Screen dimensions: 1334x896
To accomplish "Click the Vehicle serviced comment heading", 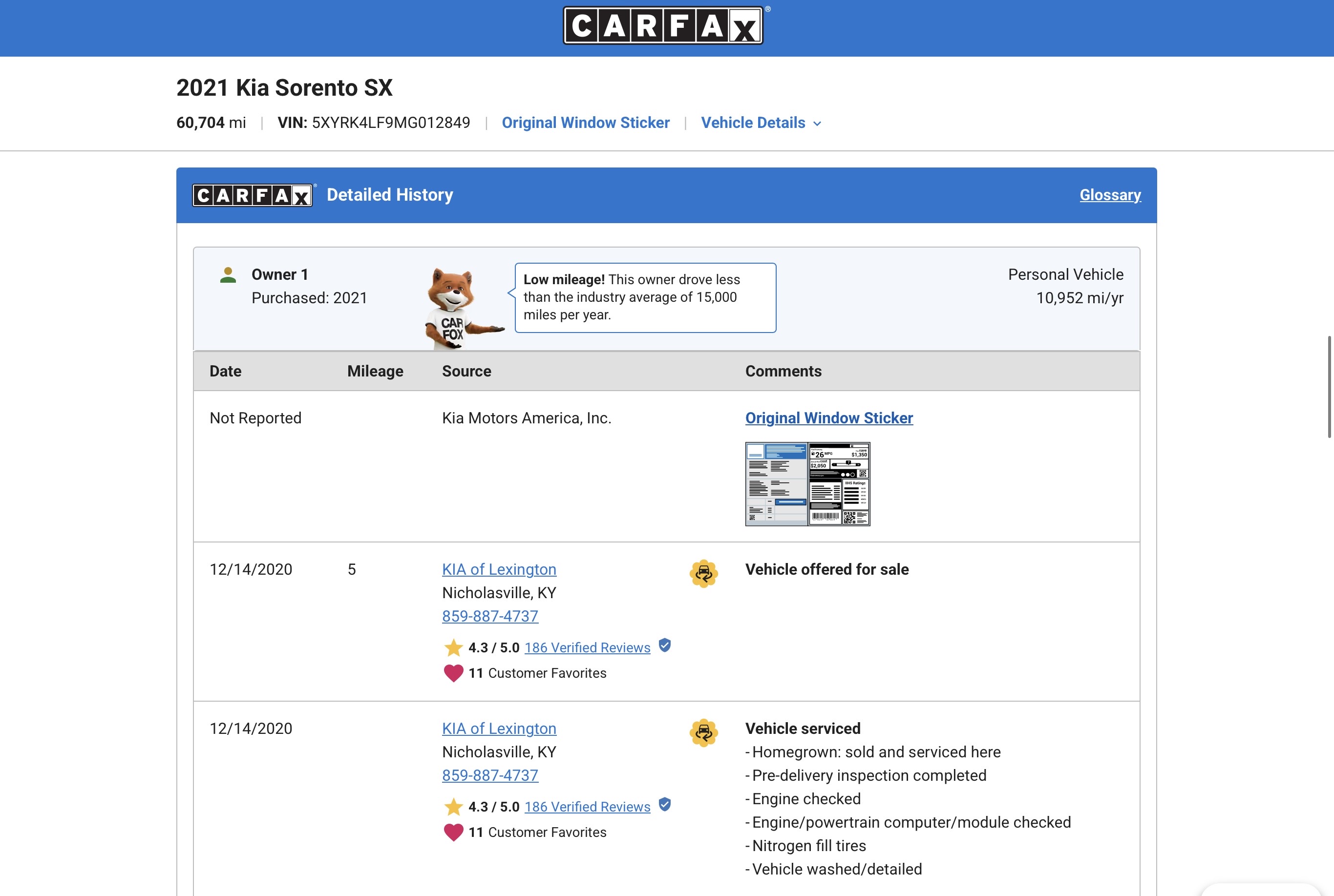I will [x=803, y=729].
